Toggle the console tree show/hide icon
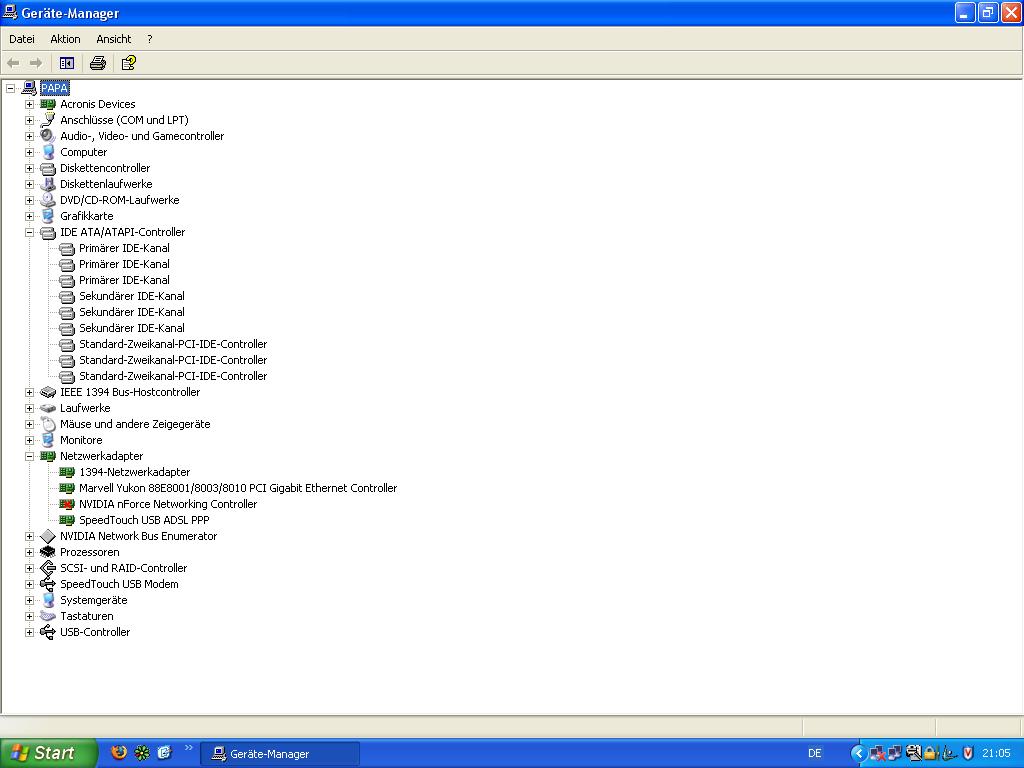The height and width of the screenshot is (768, 1024). [x=67, y=63]
